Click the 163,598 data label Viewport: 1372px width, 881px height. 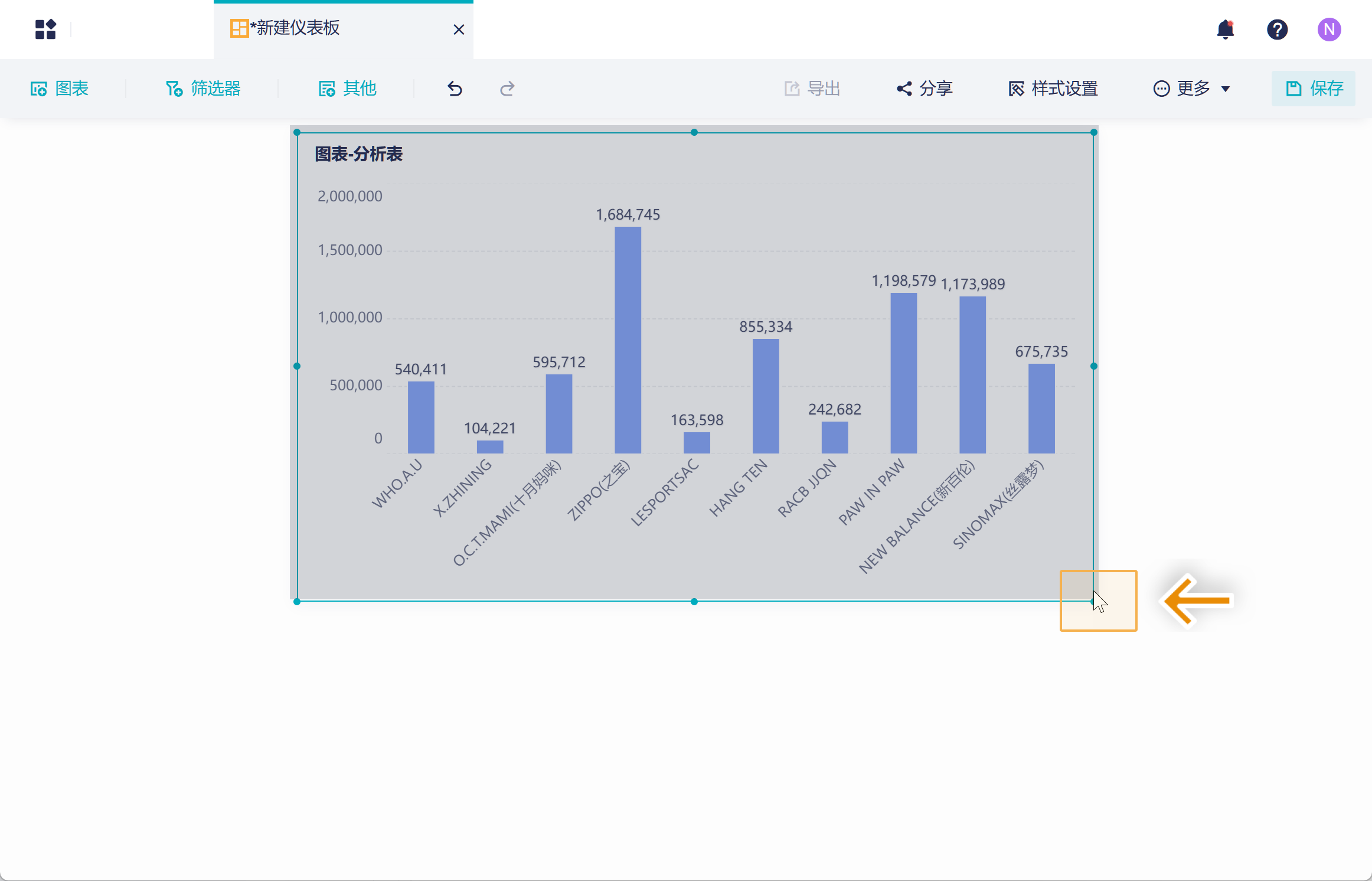click(x=697, y=420)
